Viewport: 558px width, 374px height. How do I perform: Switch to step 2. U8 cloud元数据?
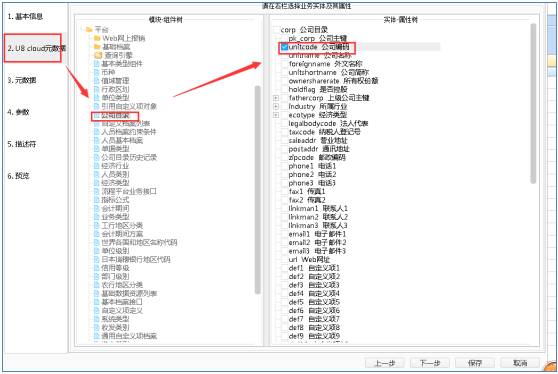(x=37, y=48)
